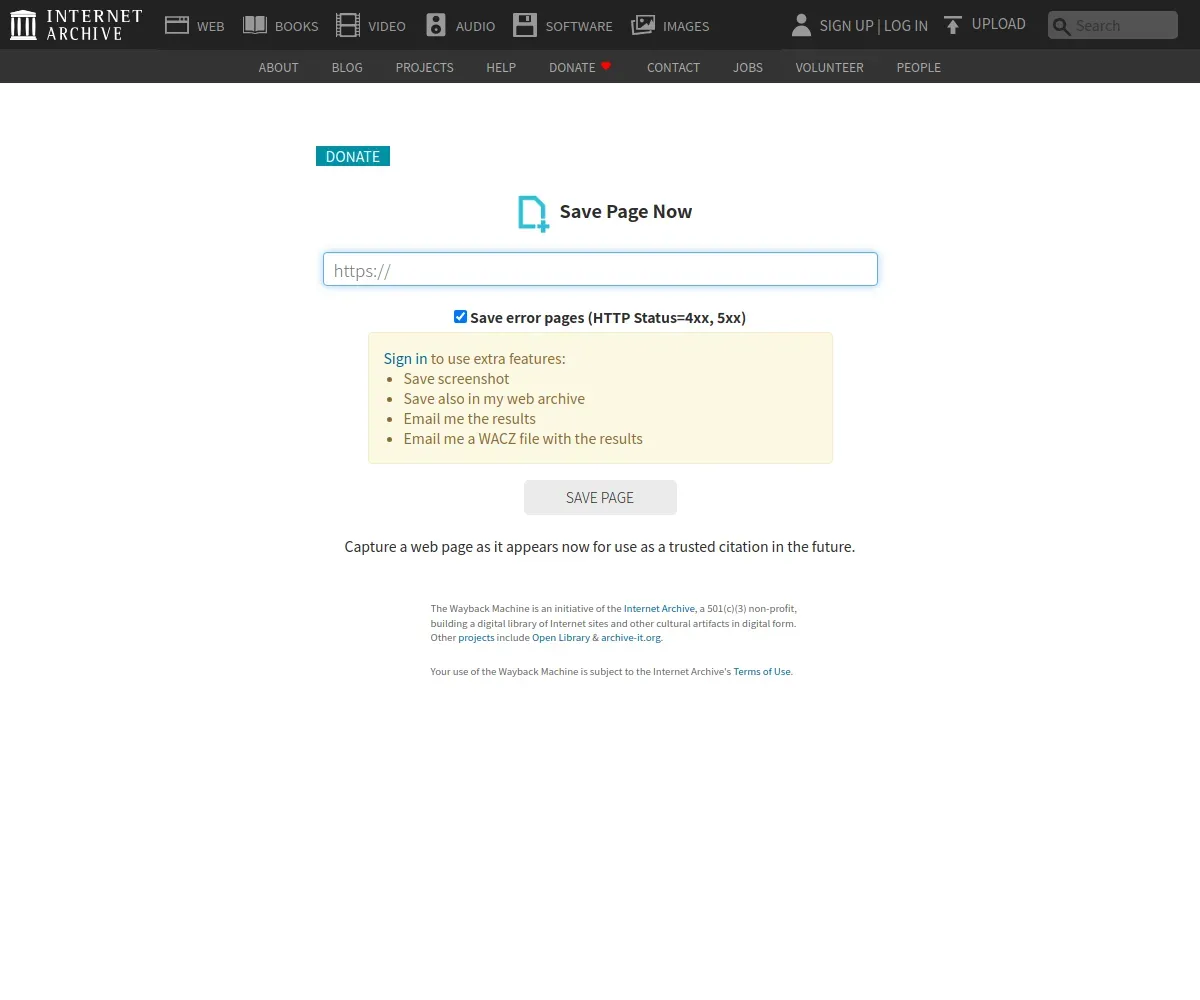Image resolution: width=1200 pixels, height=1000 pixels.
Task: Click the 'Capture a web page' sentence
Action: pos(600,546)
